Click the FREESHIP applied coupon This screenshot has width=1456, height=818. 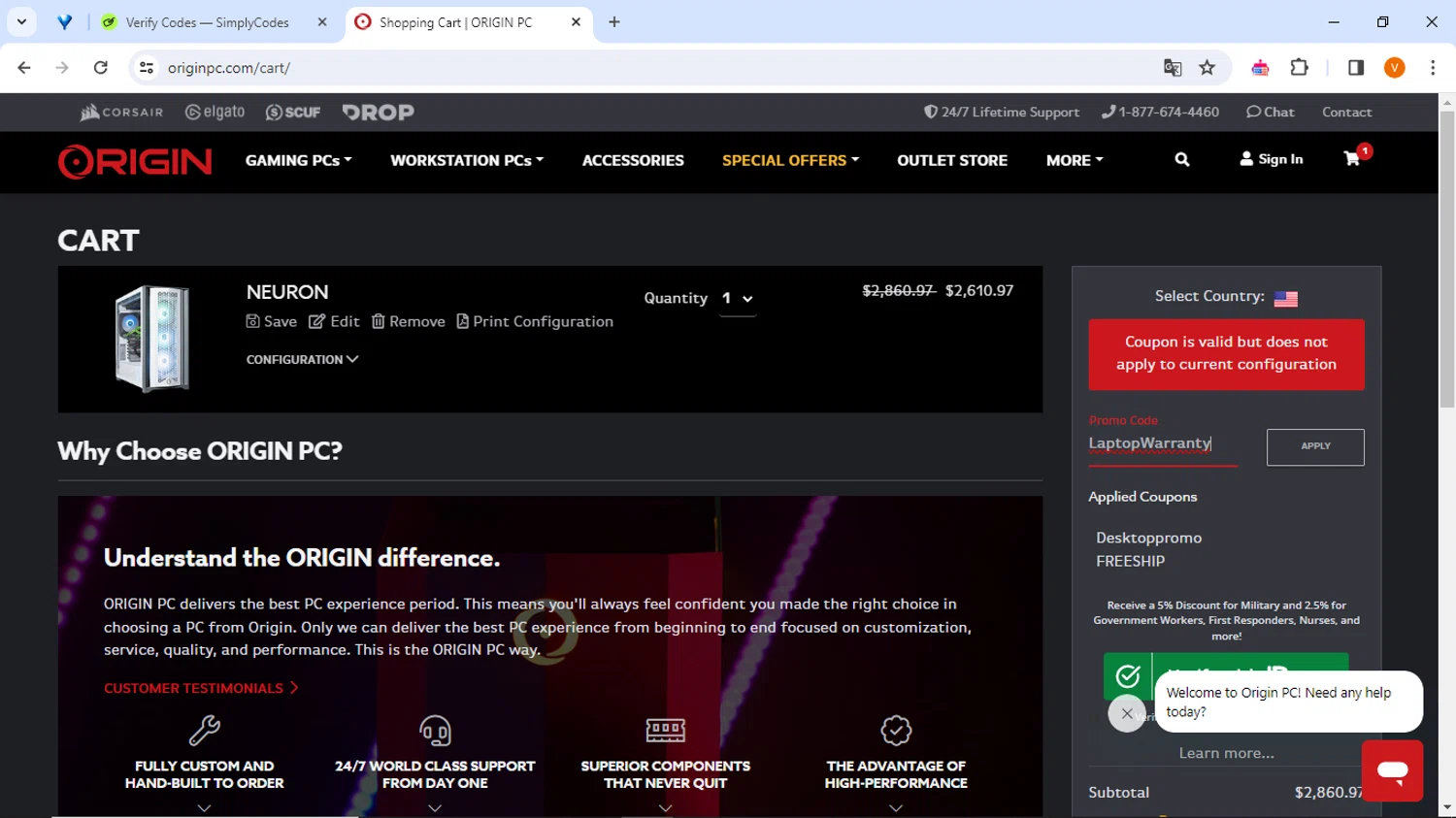(x=1130, y=561)
